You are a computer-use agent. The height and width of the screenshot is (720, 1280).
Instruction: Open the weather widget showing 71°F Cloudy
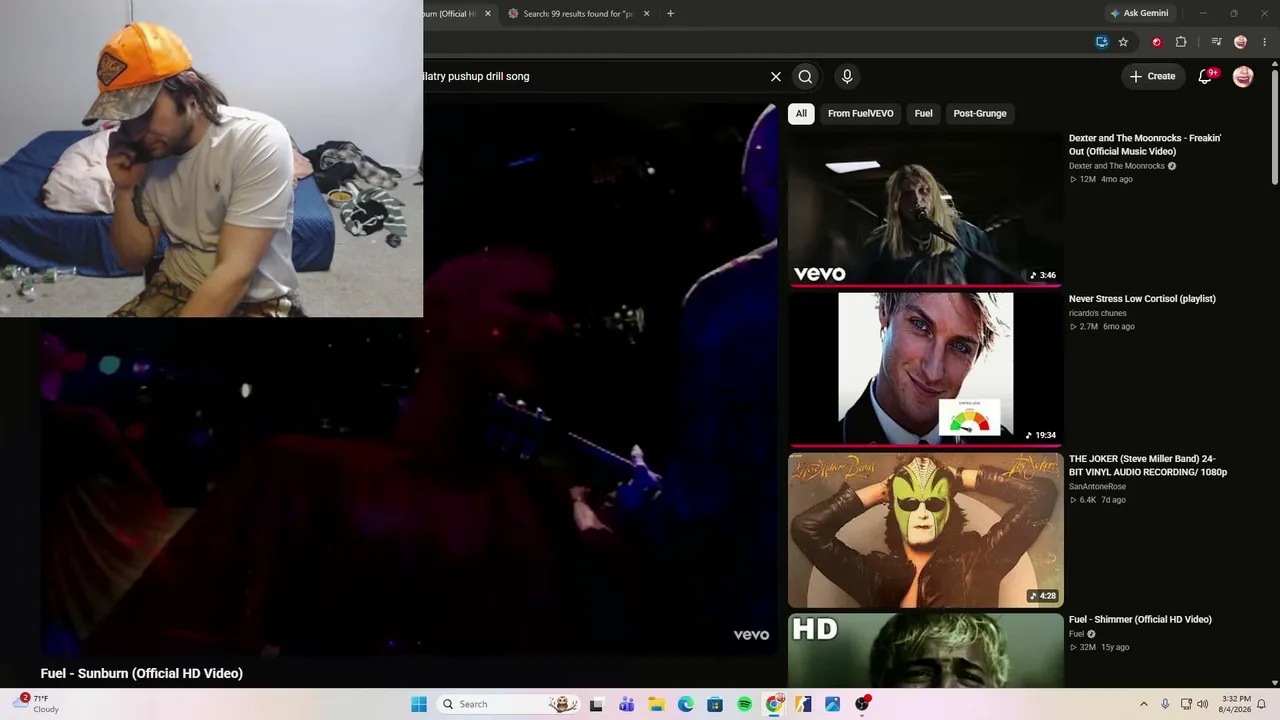pyautogui.click(x=37, y=704)
